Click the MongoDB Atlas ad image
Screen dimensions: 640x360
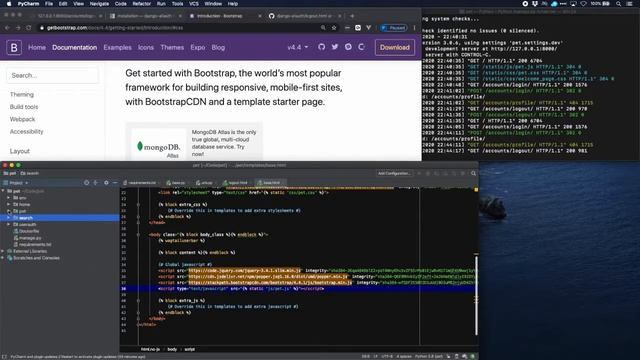[x=159, y=144]
